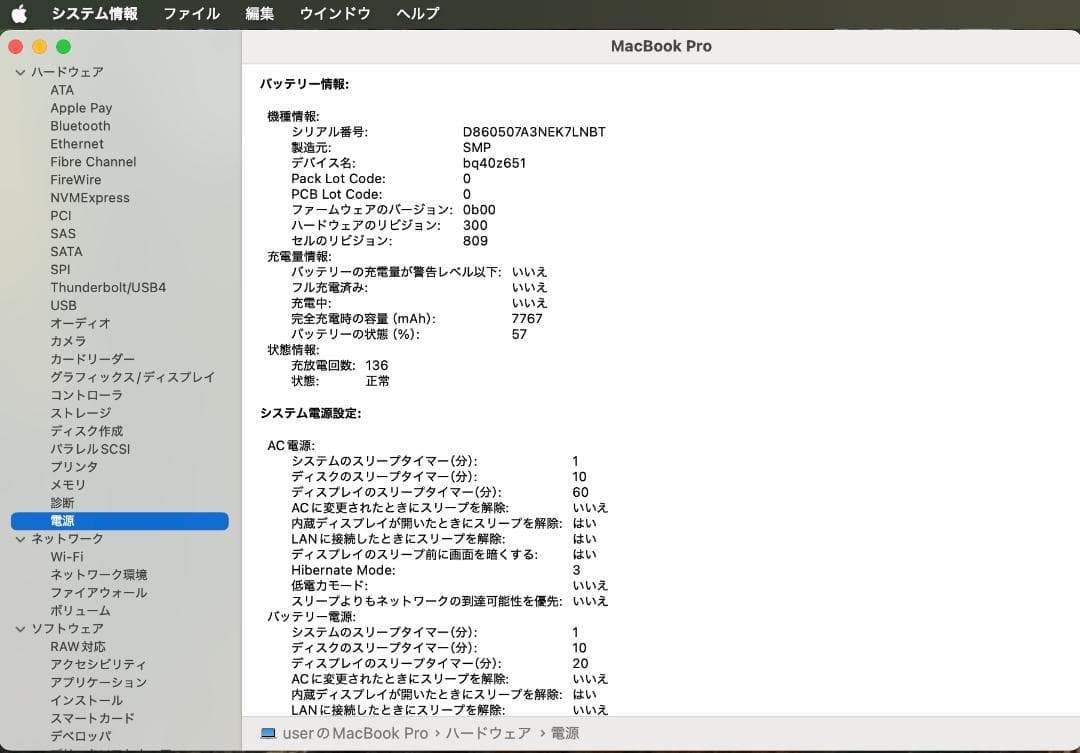The height and width of the screenshot is (753, 1080).
Task: Collapse the ネットワーク section
Action: [20, 538]
